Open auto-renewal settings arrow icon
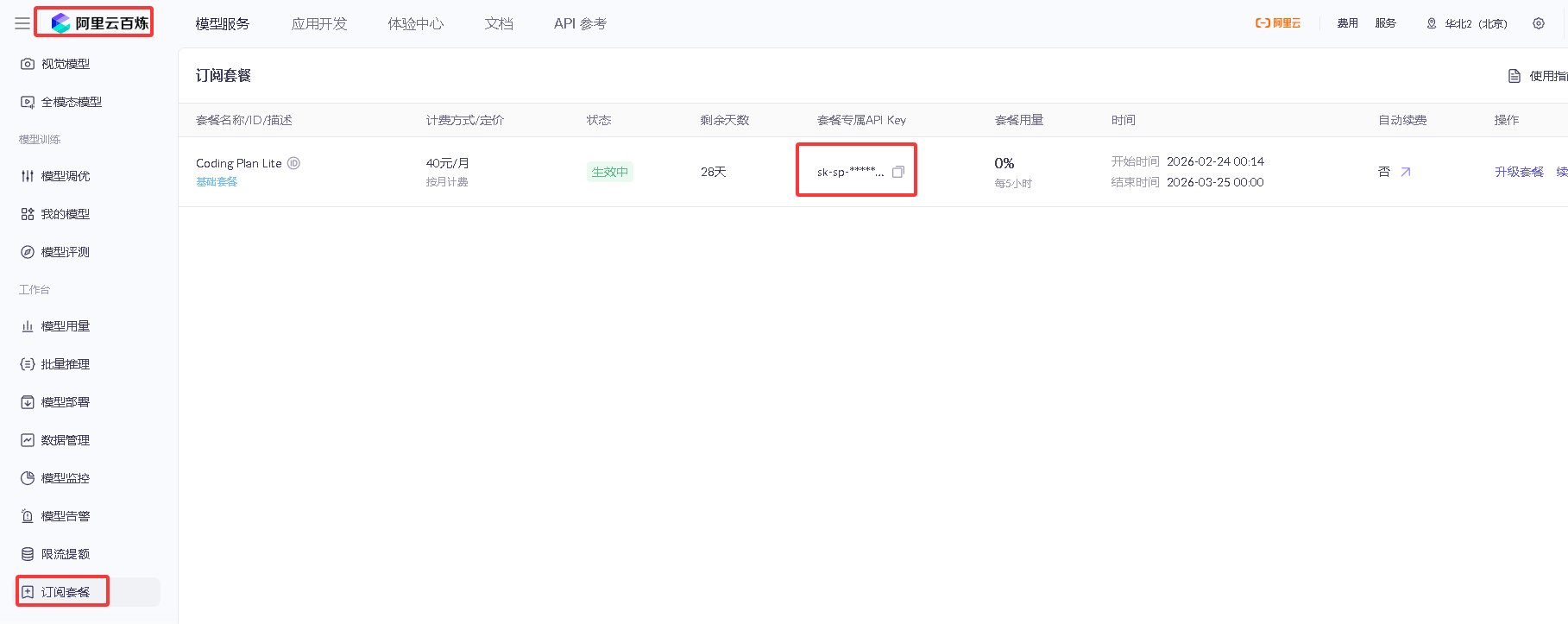This screenshot has width=1568, height=624. tap(1405, 172)
